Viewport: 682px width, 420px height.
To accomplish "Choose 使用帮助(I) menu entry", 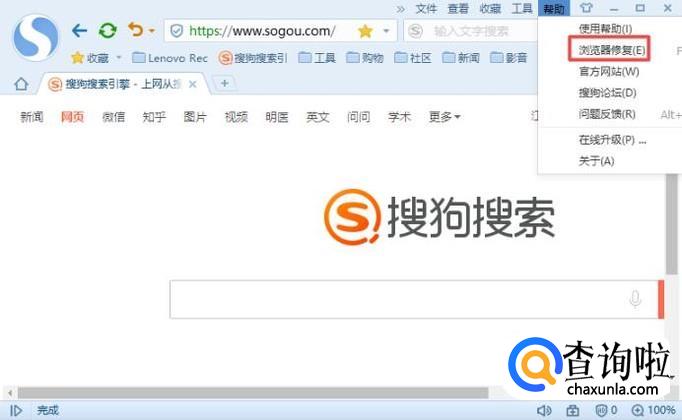I will coord(605,29).
